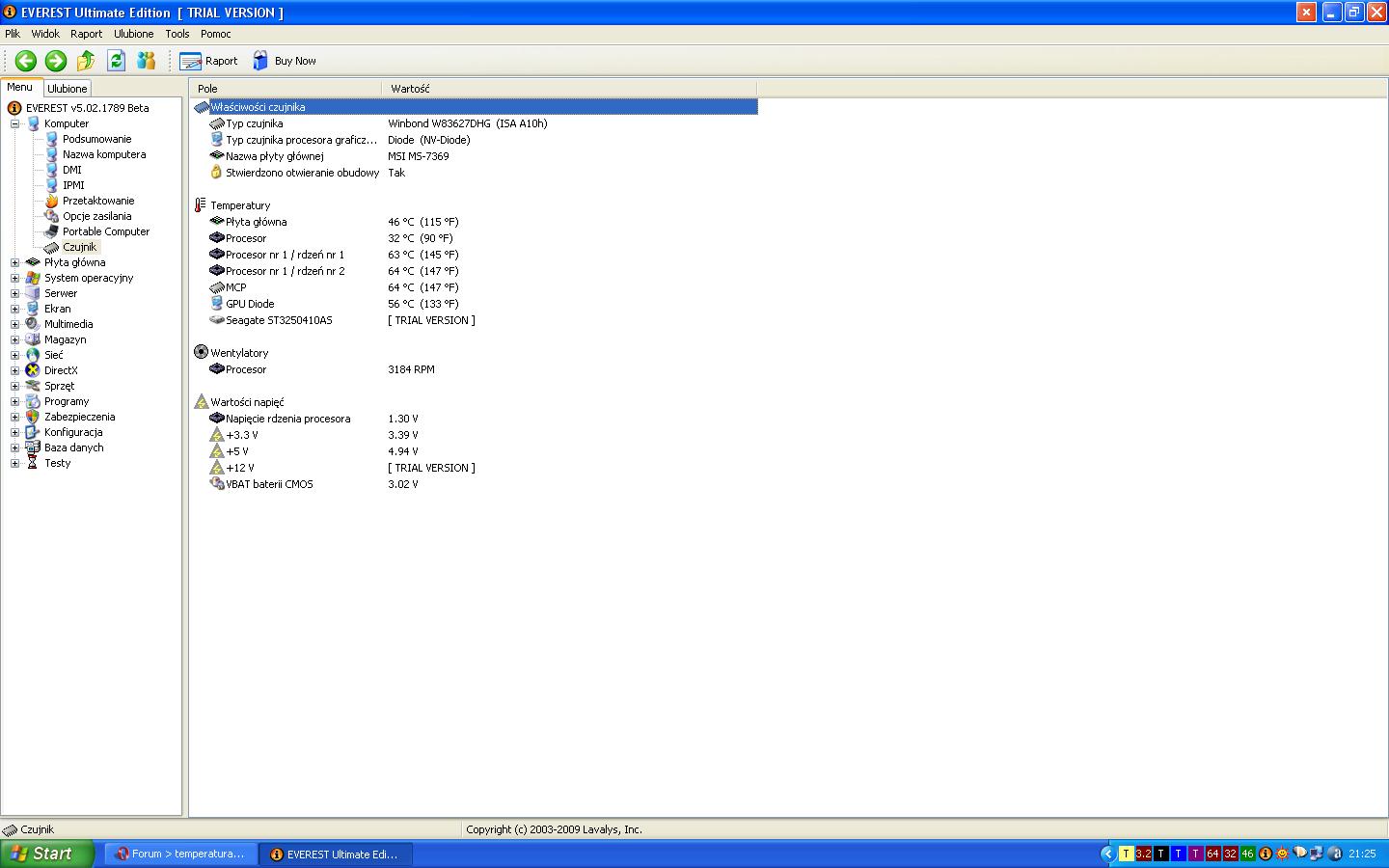Expand the Testy tree node
The width and height of the screenshot is (1389, 868).
tap(14, 463)
